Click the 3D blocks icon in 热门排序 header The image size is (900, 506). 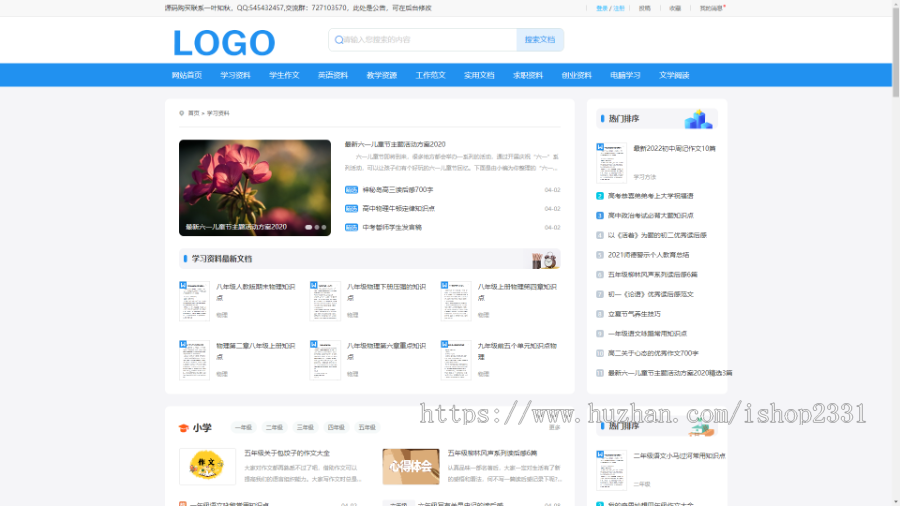[x=698, y=119]
